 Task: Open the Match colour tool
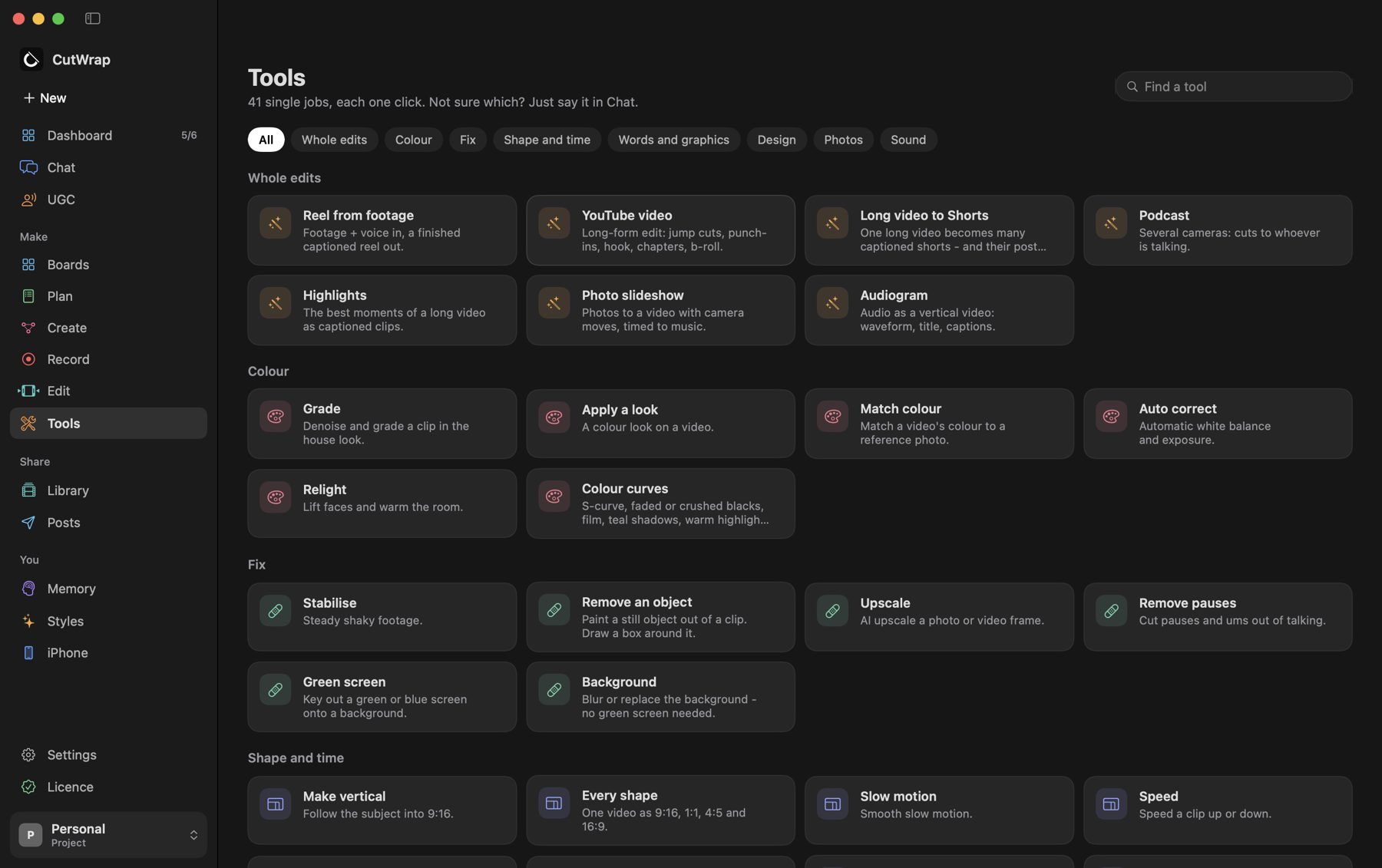click(x=939, y=424)
